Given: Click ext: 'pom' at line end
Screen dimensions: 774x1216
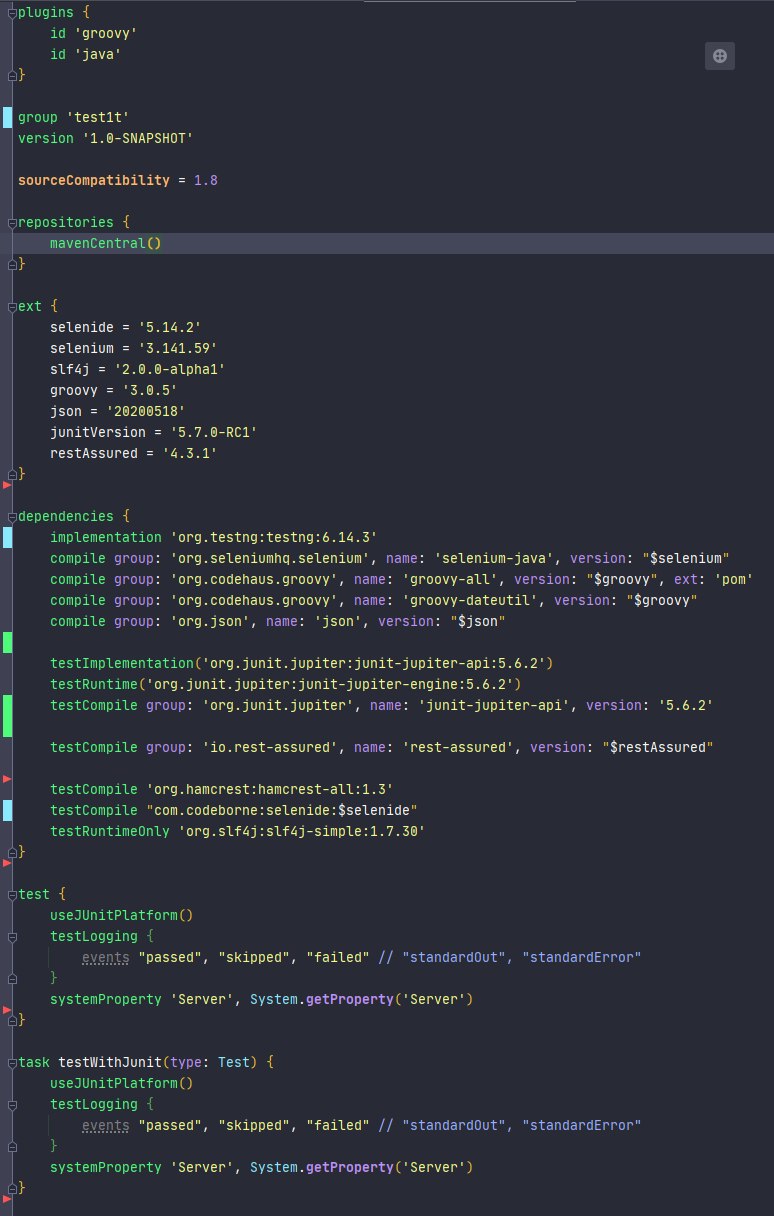Looking at the screenshot, I should tap(709, 579).
